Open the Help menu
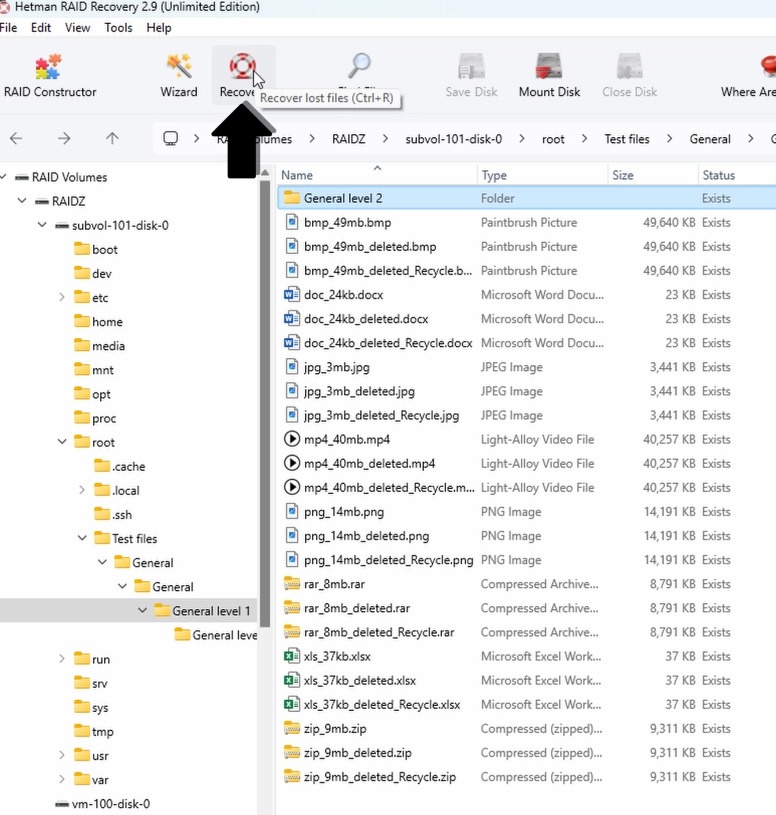This screenshot has width=776, height=815. pyautogui.click(x=159, y=28)
